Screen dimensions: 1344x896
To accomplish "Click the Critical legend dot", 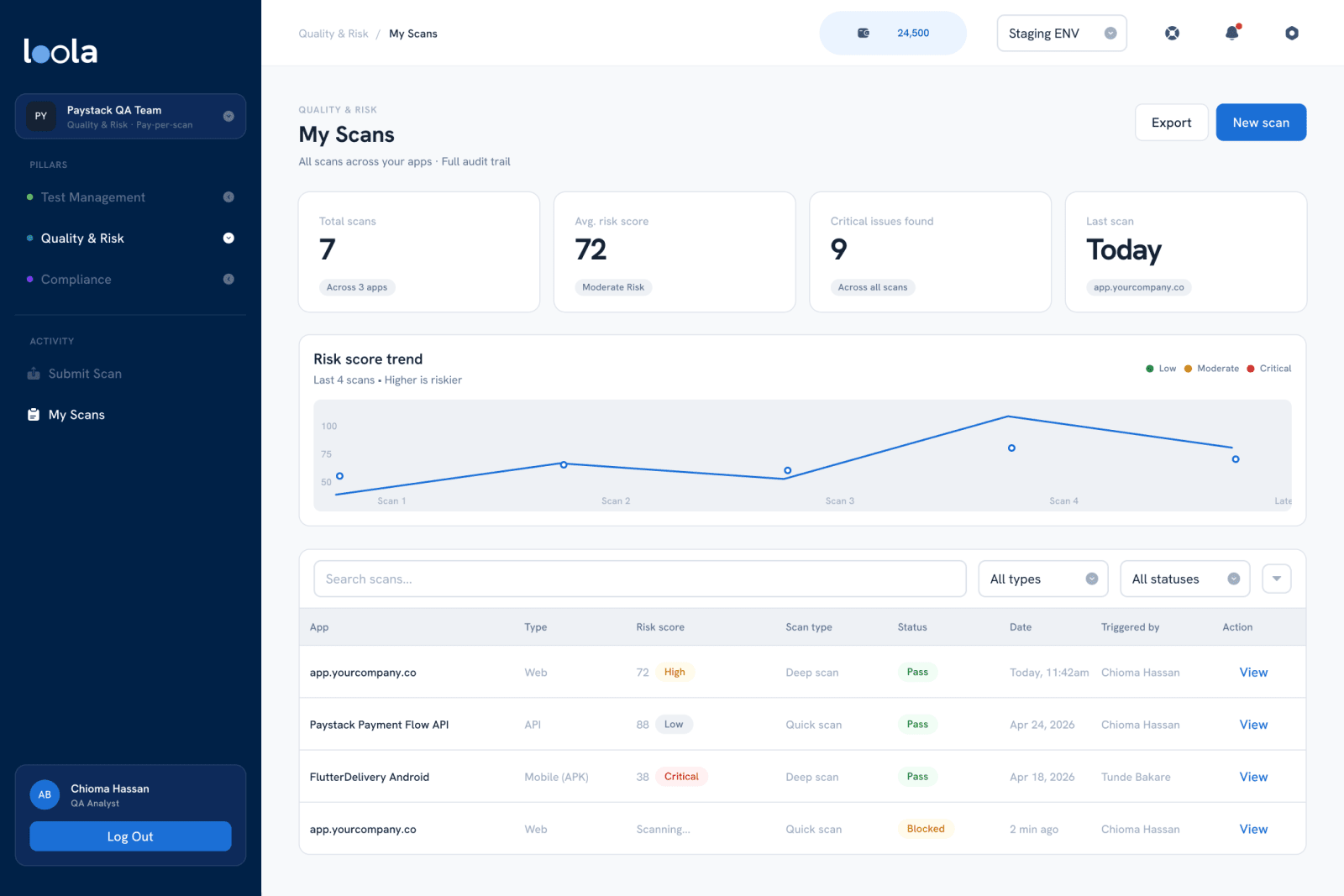I will coord(1251,369).
